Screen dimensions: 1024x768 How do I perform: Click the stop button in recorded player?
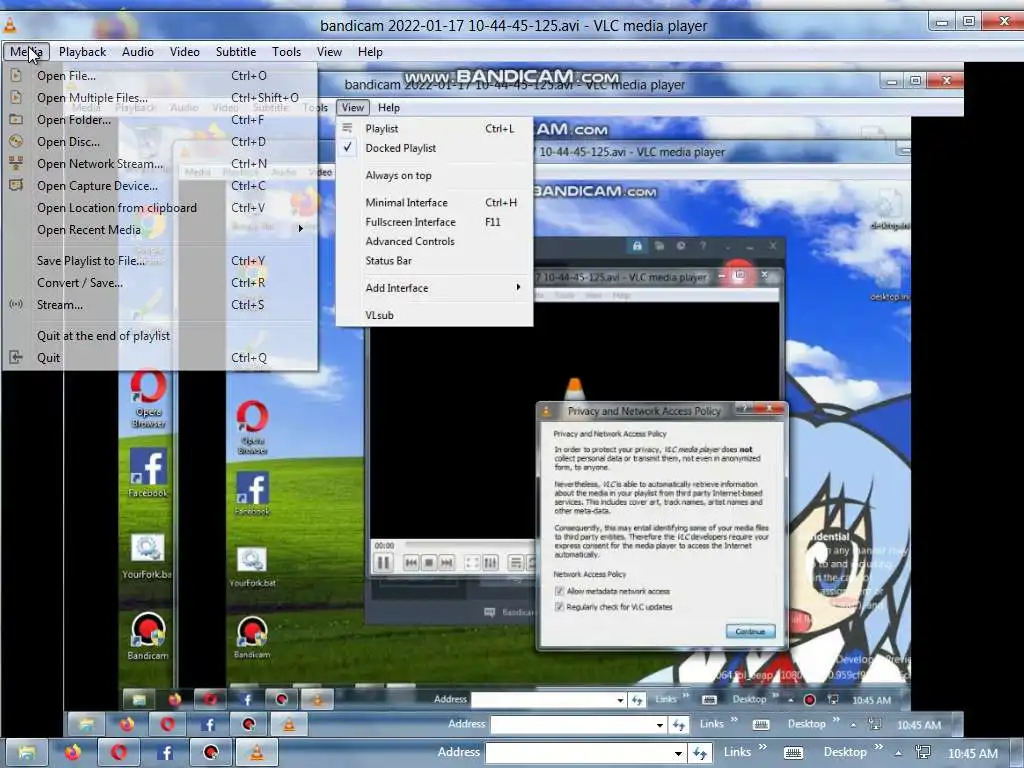coord(428,562)
